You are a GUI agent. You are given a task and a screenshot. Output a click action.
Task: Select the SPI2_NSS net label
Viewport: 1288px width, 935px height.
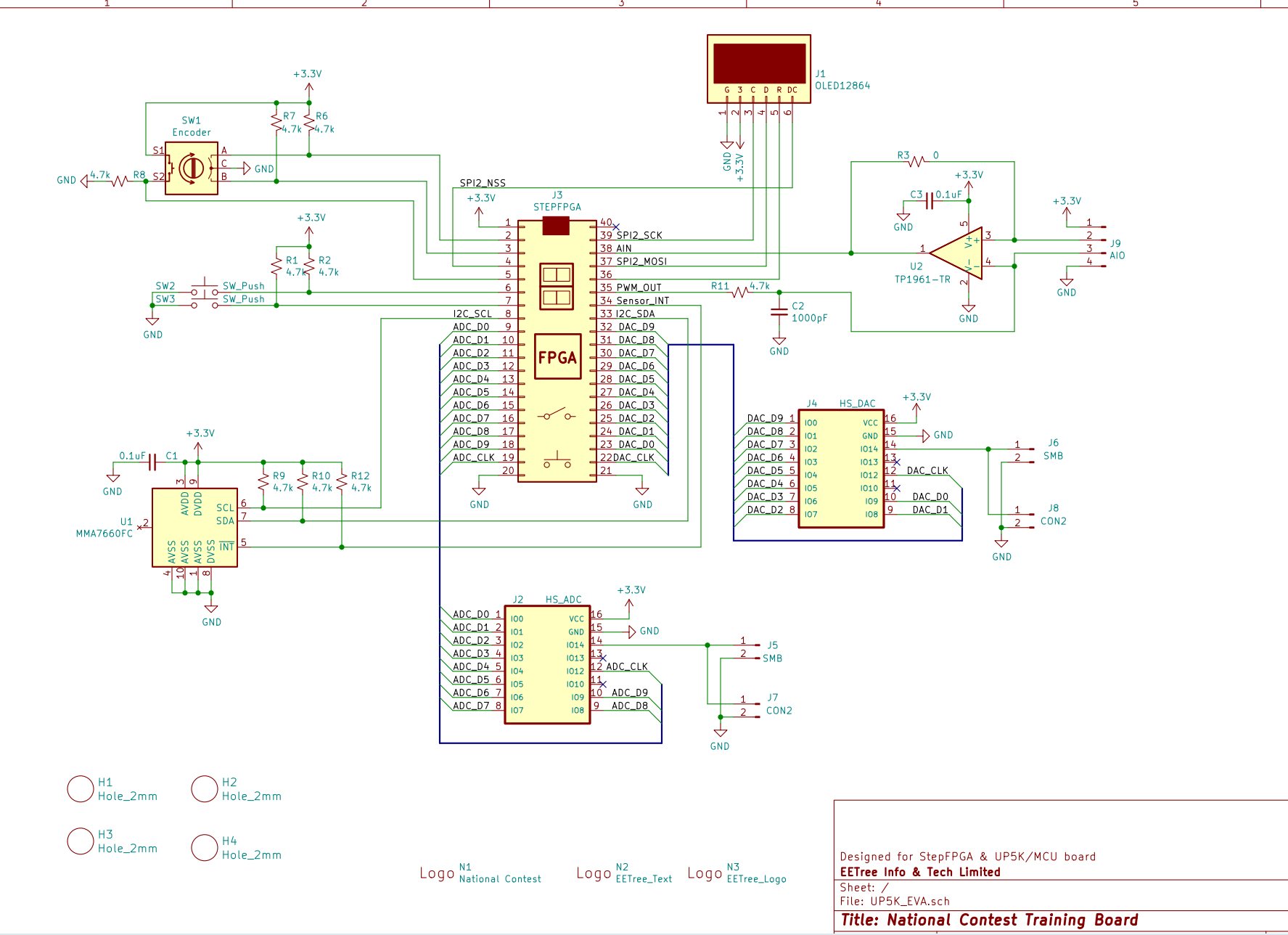(x=483, y=183)
